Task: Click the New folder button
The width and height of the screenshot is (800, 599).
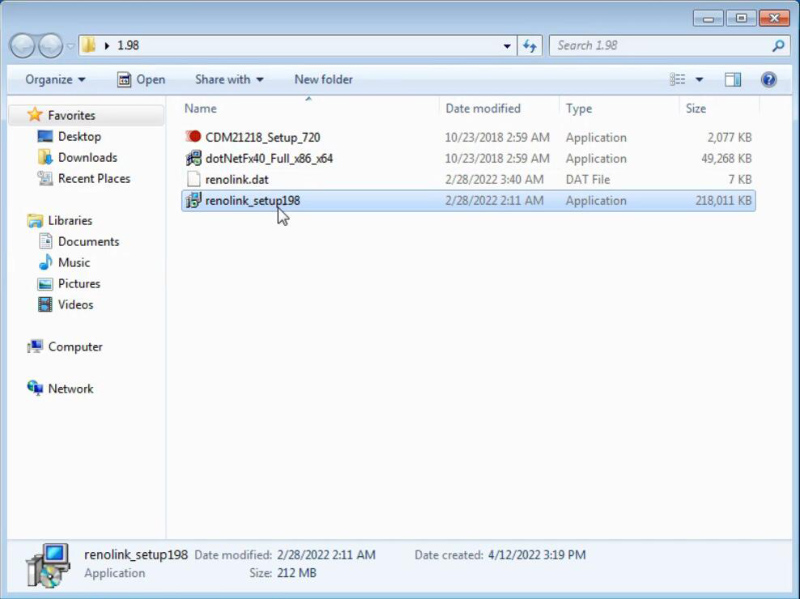Action: (x=323, y=80)
